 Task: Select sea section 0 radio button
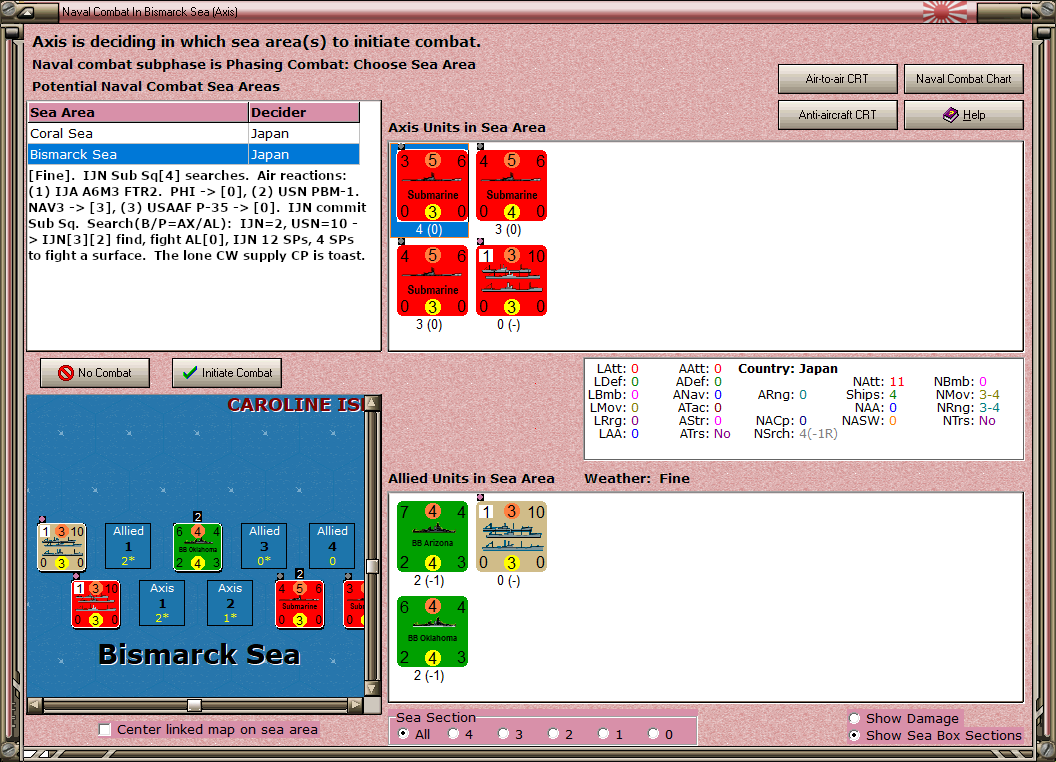(653, 734)
